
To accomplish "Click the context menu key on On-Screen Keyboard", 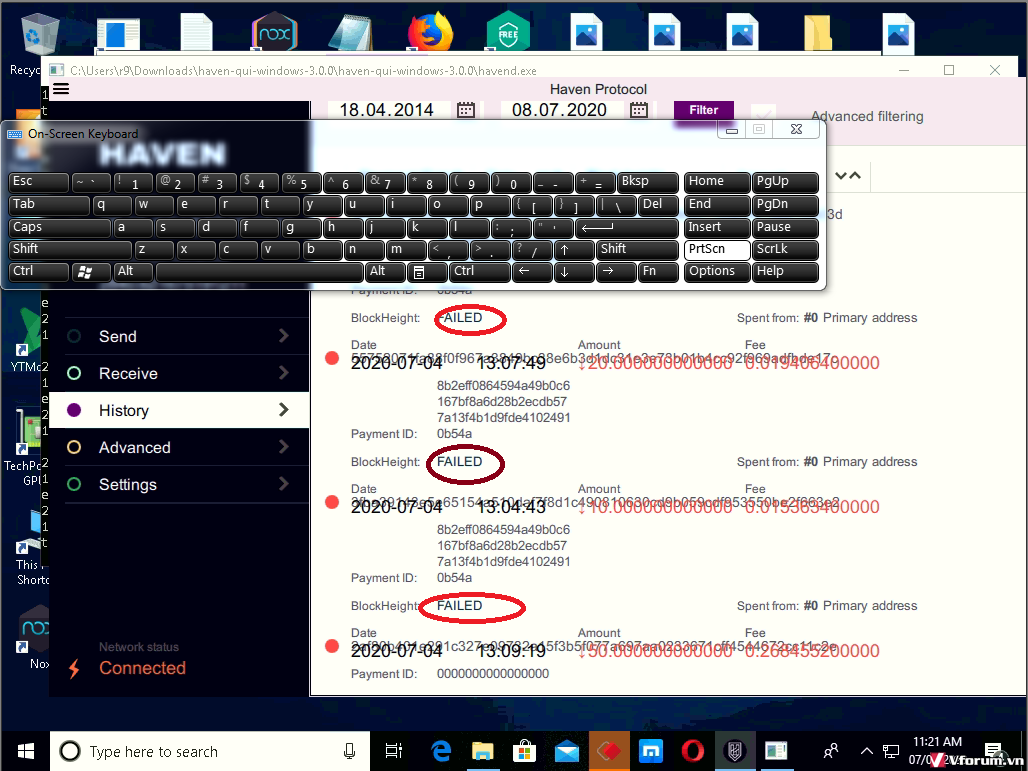I will (x=427, y=272).
